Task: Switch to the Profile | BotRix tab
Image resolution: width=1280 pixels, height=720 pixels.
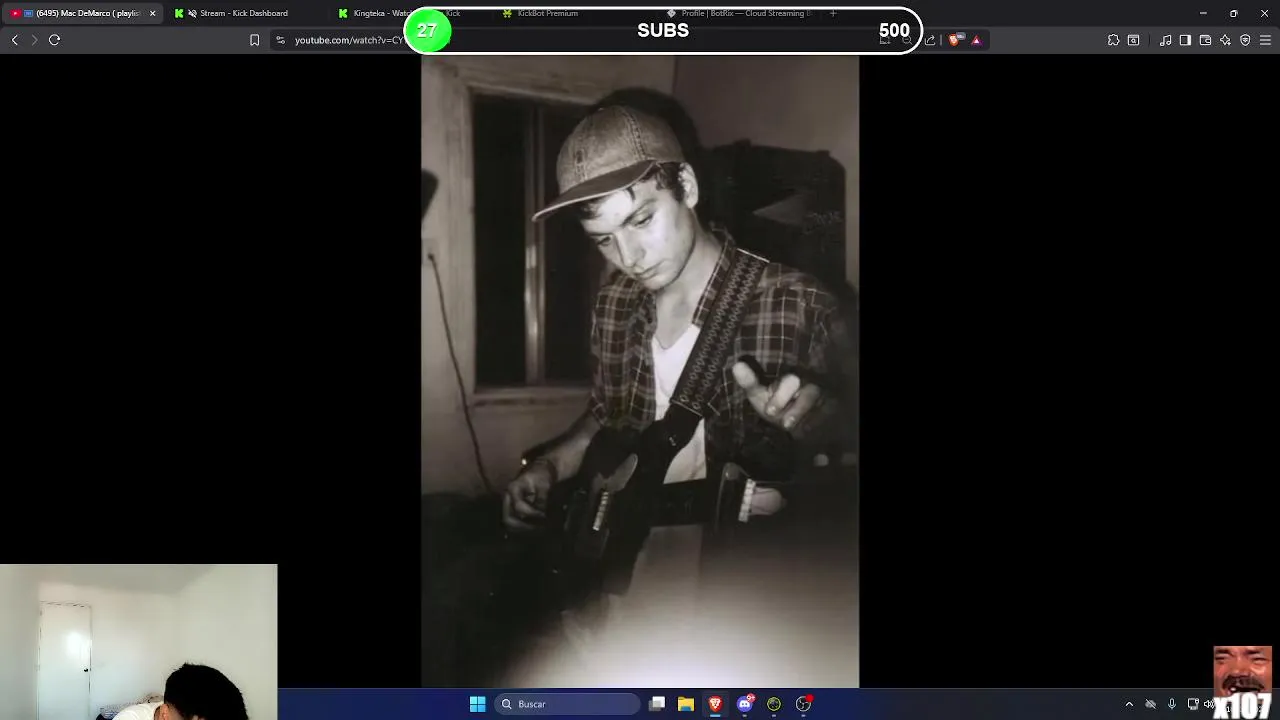Action: pos(740,13)
